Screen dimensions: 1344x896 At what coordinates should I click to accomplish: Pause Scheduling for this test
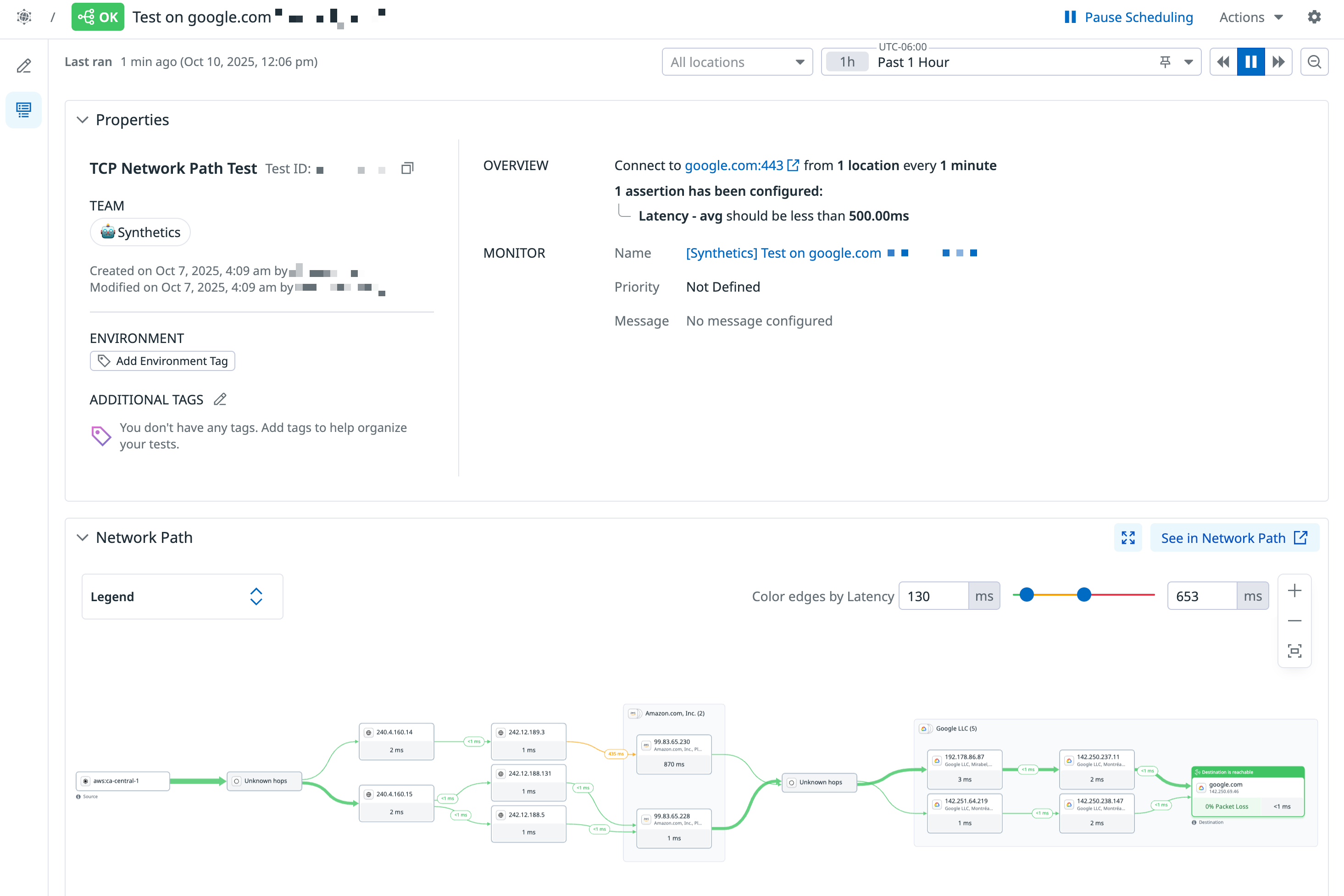pyautogui.click(x=1128, y=17)
